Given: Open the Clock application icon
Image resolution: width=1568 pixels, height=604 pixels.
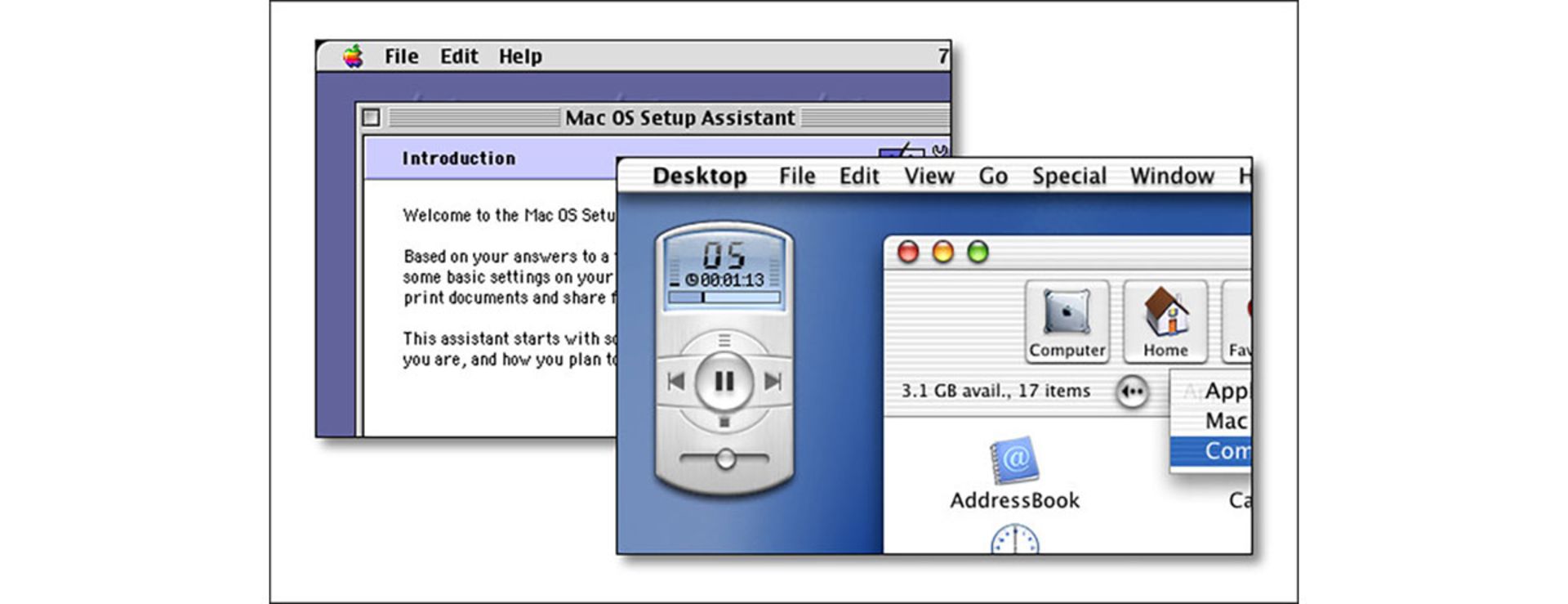Looking at the screenshot, I should (x=1014, y=539).
